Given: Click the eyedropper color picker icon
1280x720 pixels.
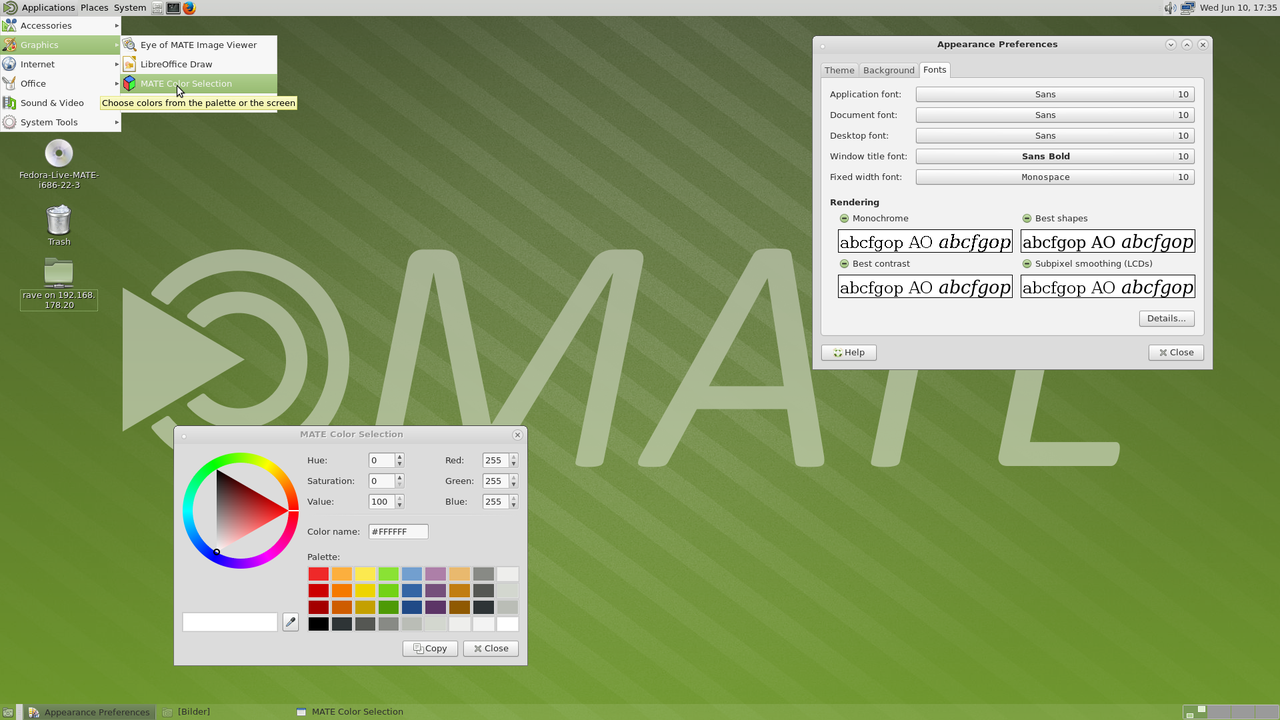Looking at the screenshot, I should [x=290, y=622].
